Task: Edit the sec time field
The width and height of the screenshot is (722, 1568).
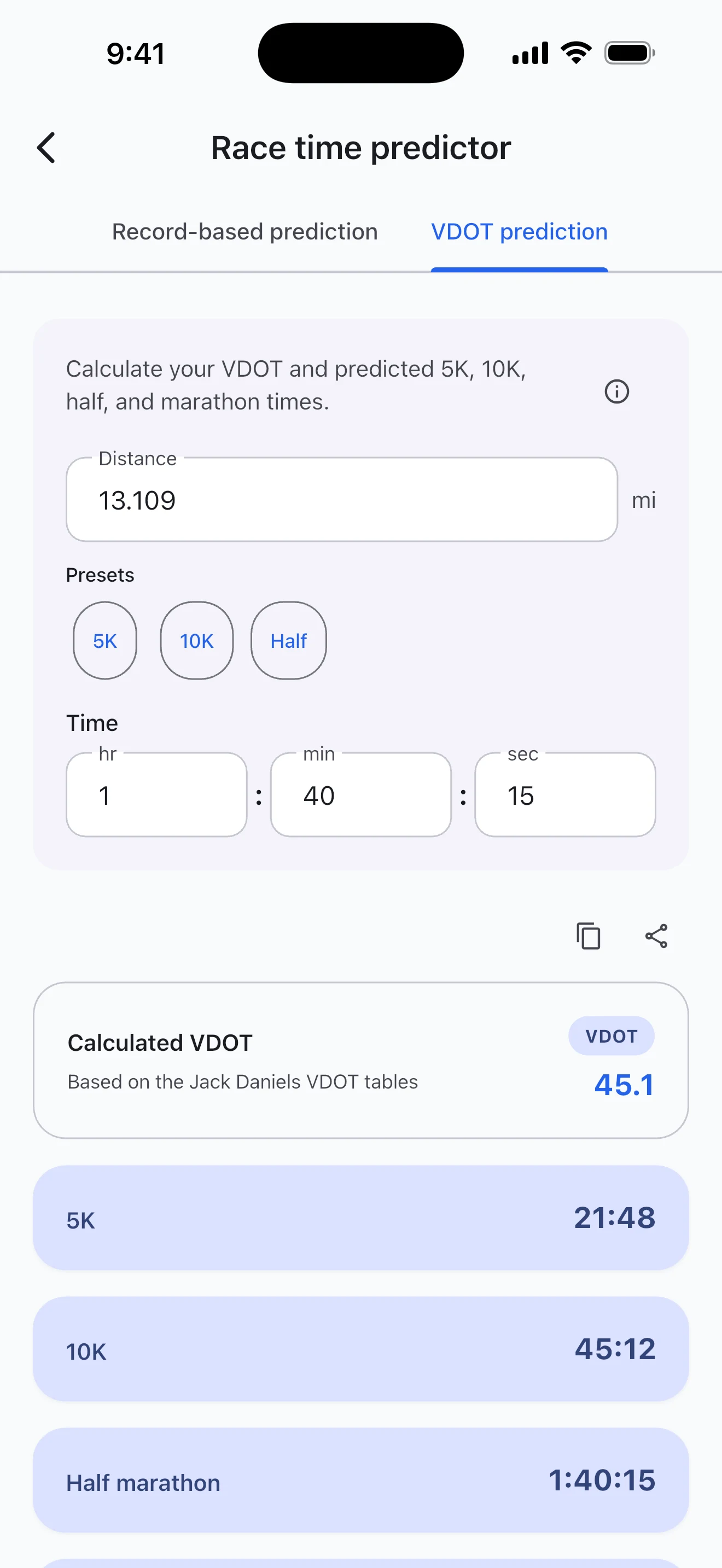Action: tap(565, 795)
